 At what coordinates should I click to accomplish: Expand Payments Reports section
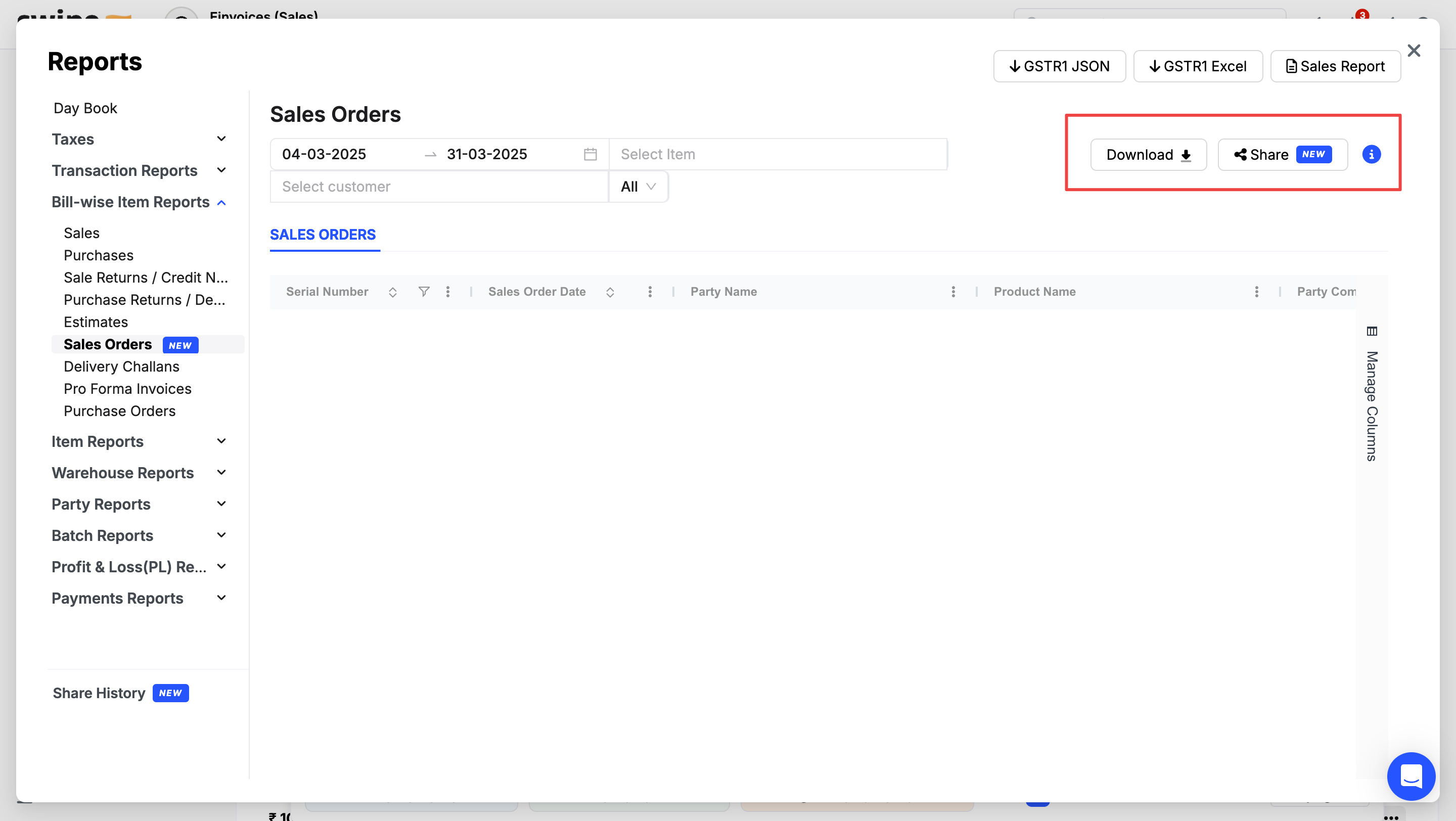[139, 599]
